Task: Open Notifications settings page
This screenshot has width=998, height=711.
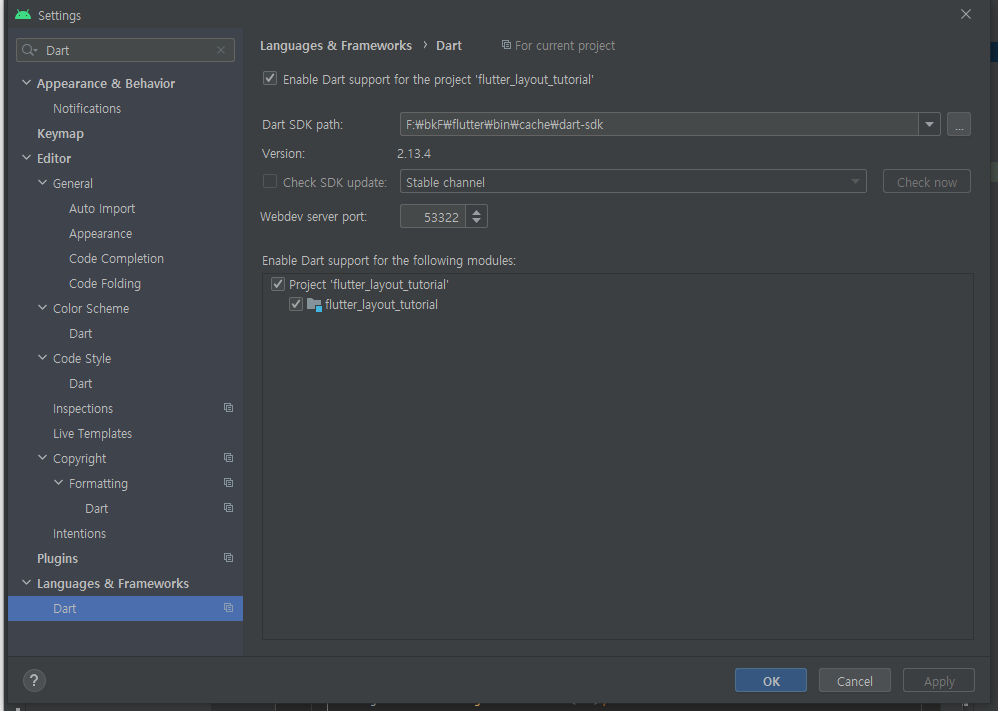Action: click(87, 108)
